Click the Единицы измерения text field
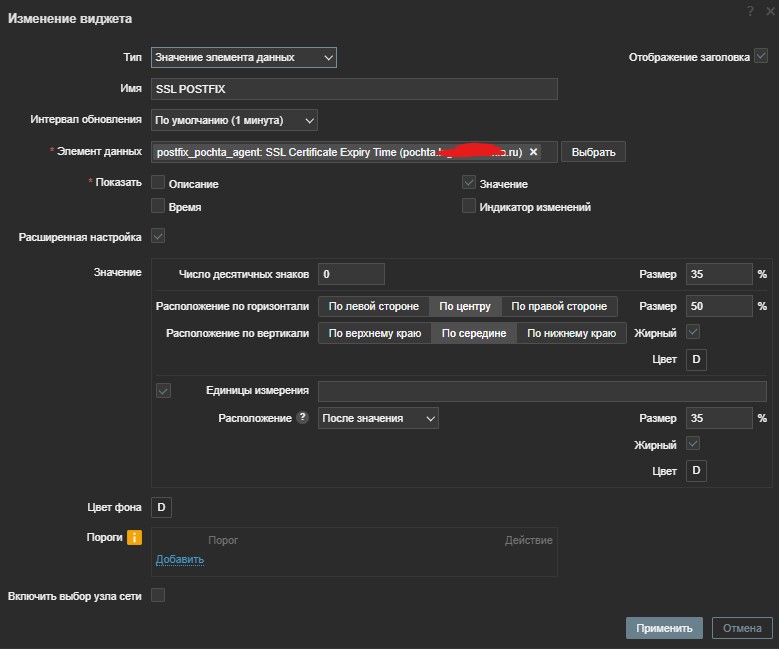Image resolution: width=779 pixels, height=649 pixels. point(541,391)
